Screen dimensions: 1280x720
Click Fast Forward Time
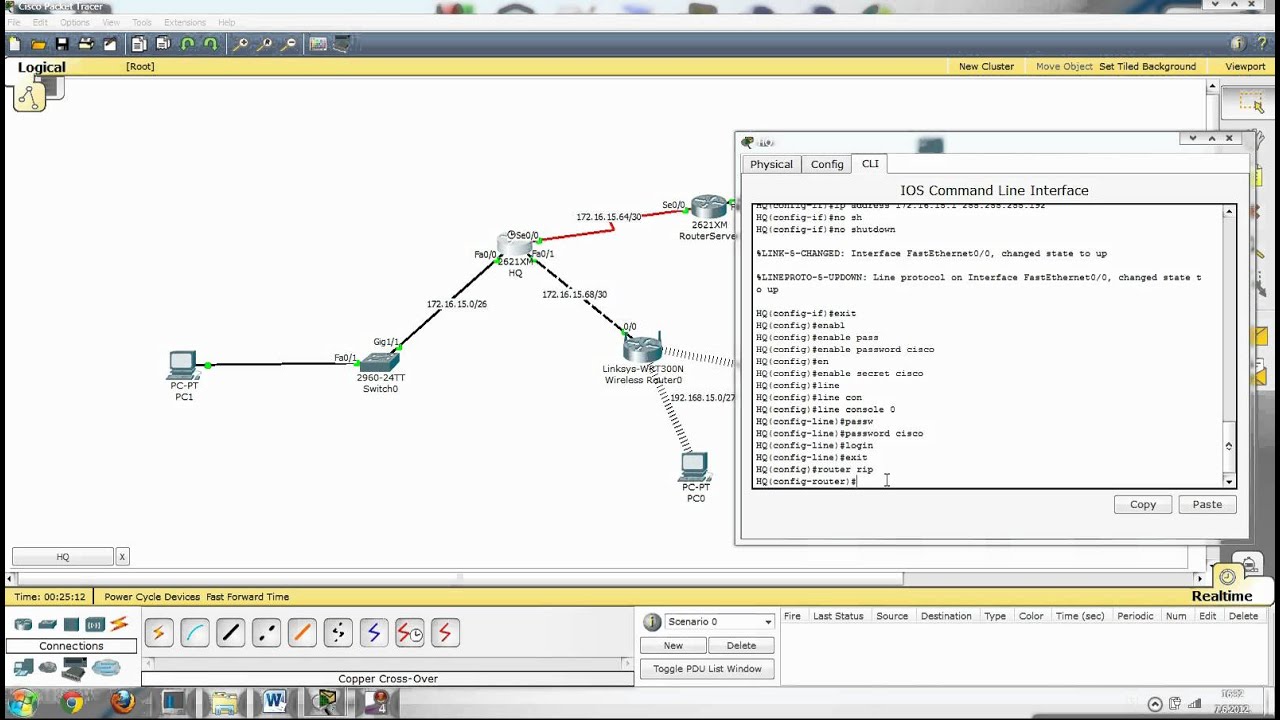(x=247, y=597)
